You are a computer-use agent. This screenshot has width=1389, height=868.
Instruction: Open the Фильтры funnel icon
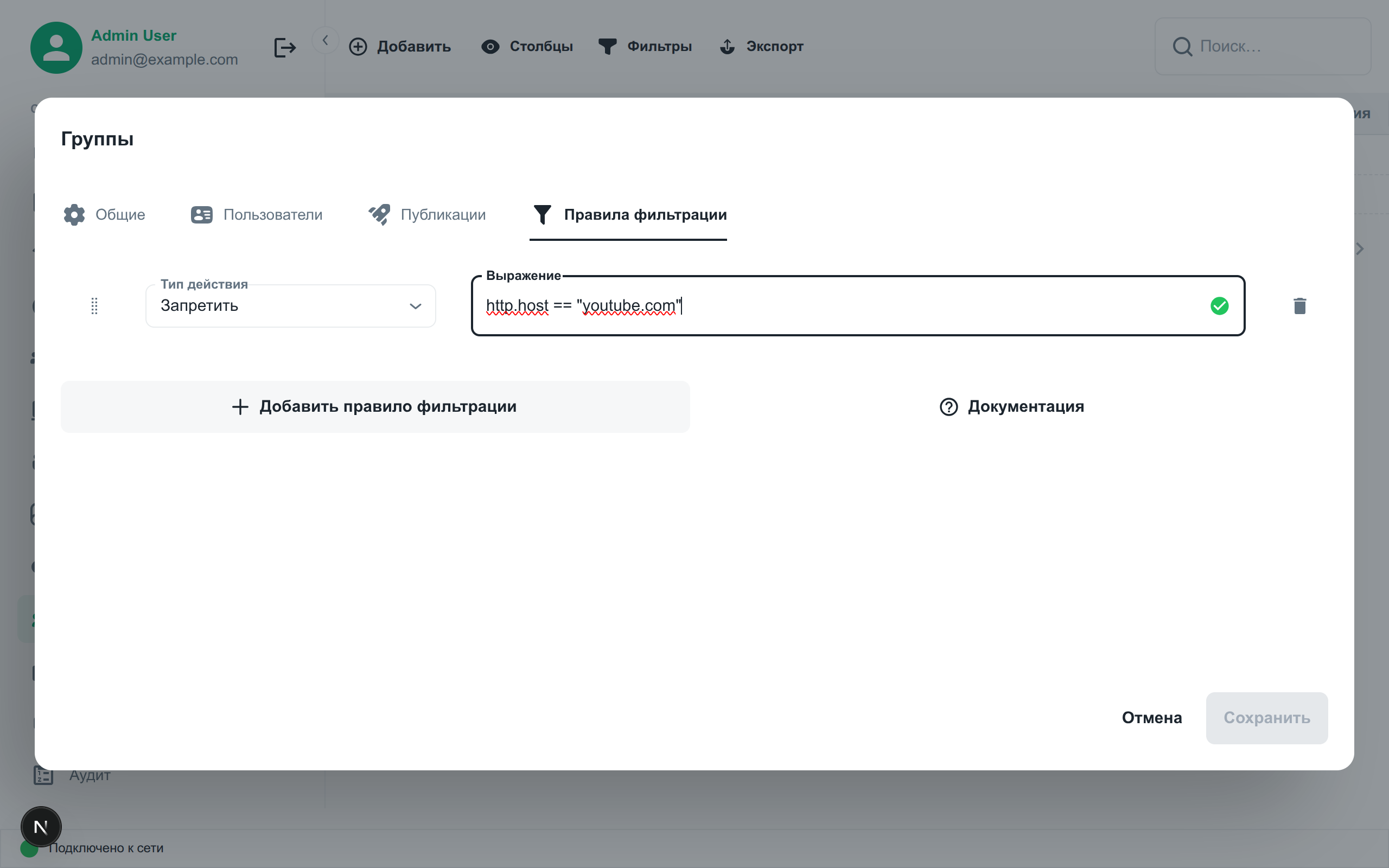pyautogui.click(x=607, y=47)
